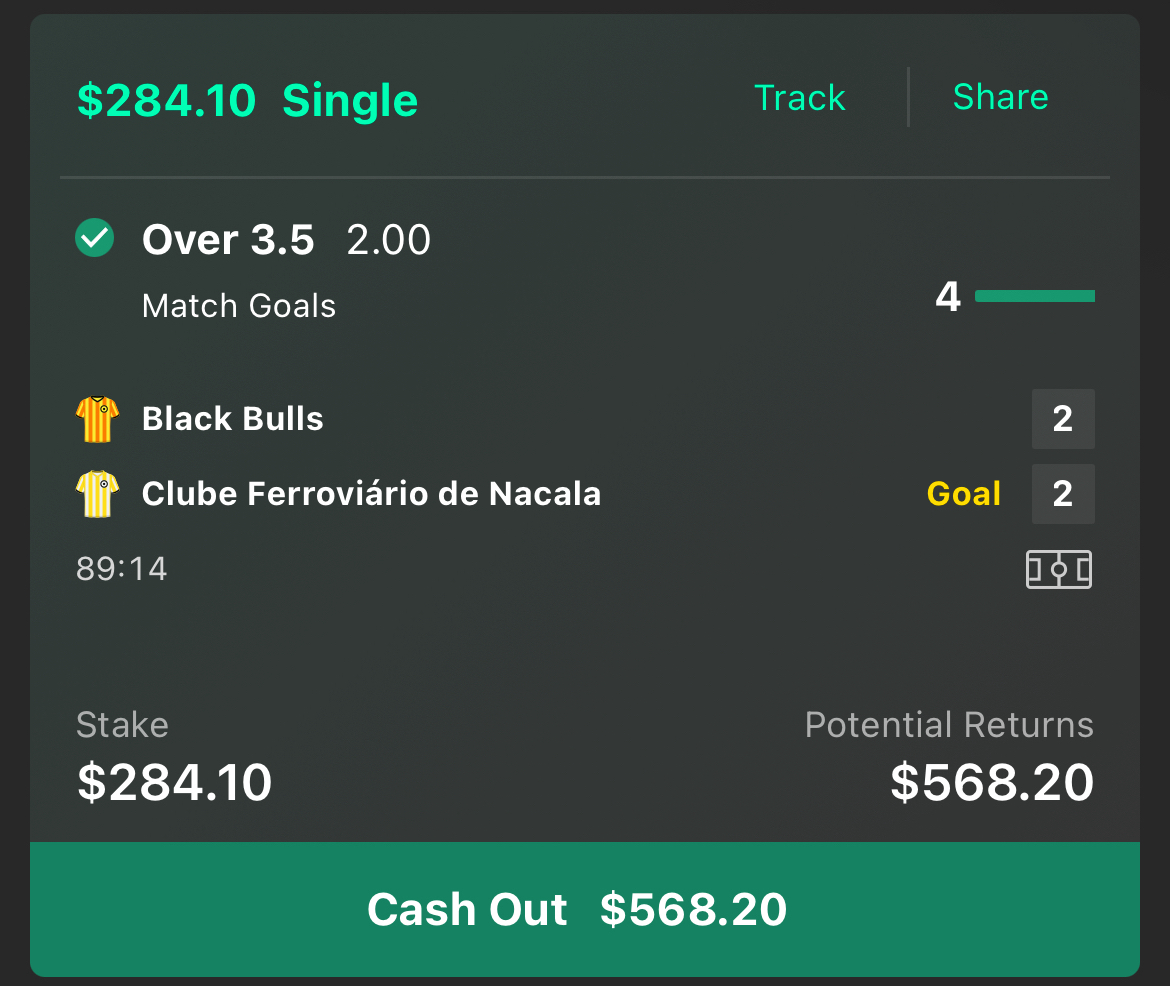Click the Match Goals market label
Viewport: 1170px width, 986px height.
(239, 306)
